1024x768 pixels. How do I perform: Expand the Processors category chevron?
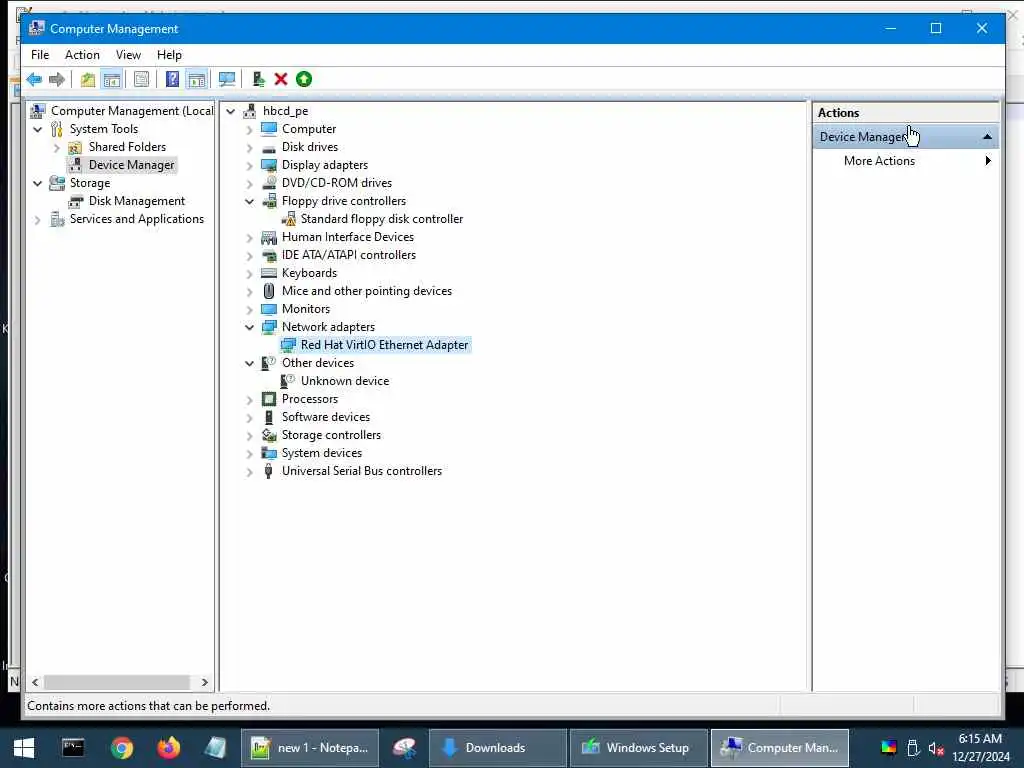(x=249, y=400)
